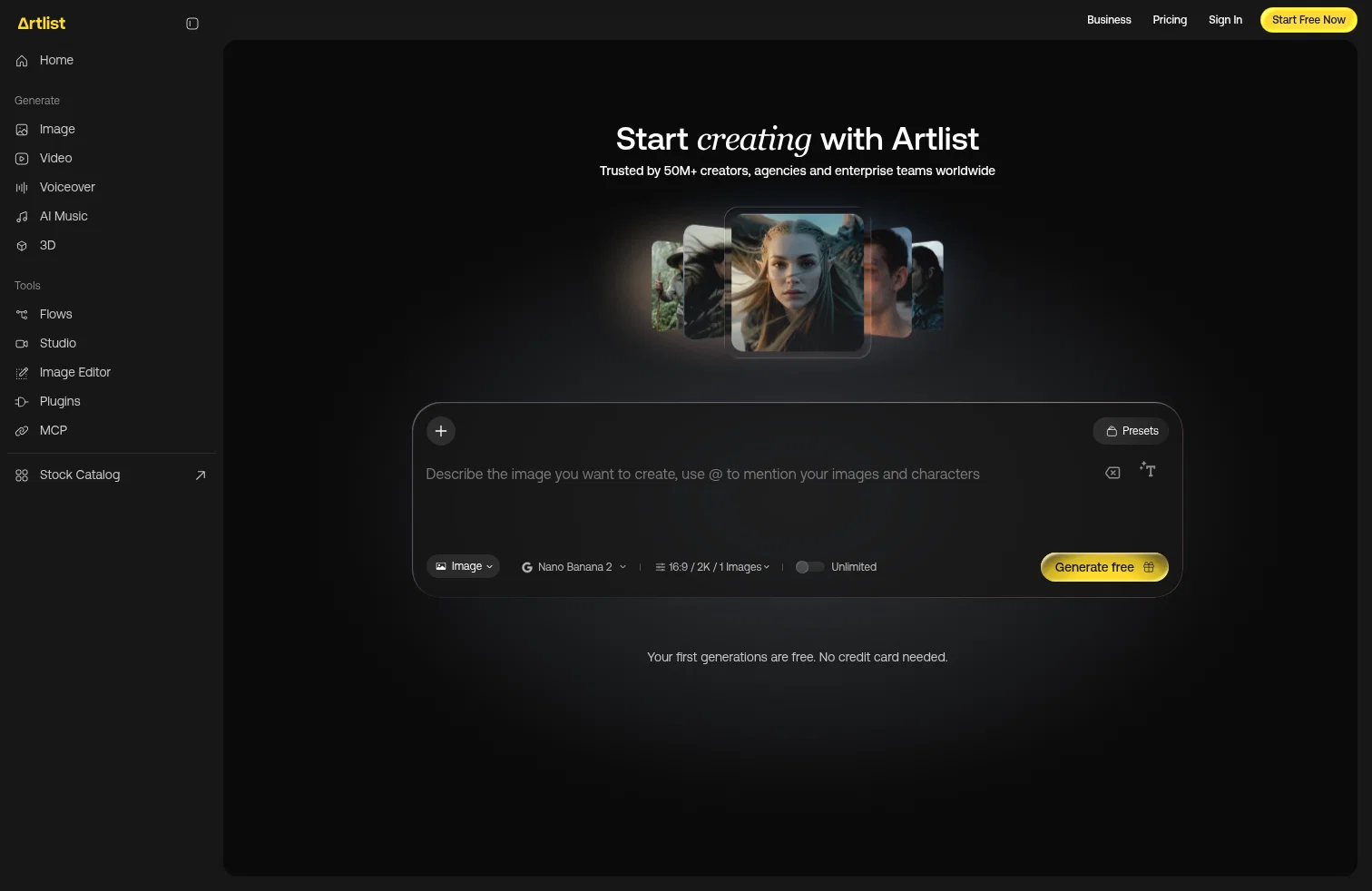Click the Stock Catalog external arrow icon
Viewport: 1372px width, 891px height.
click(x=201, y=475)
